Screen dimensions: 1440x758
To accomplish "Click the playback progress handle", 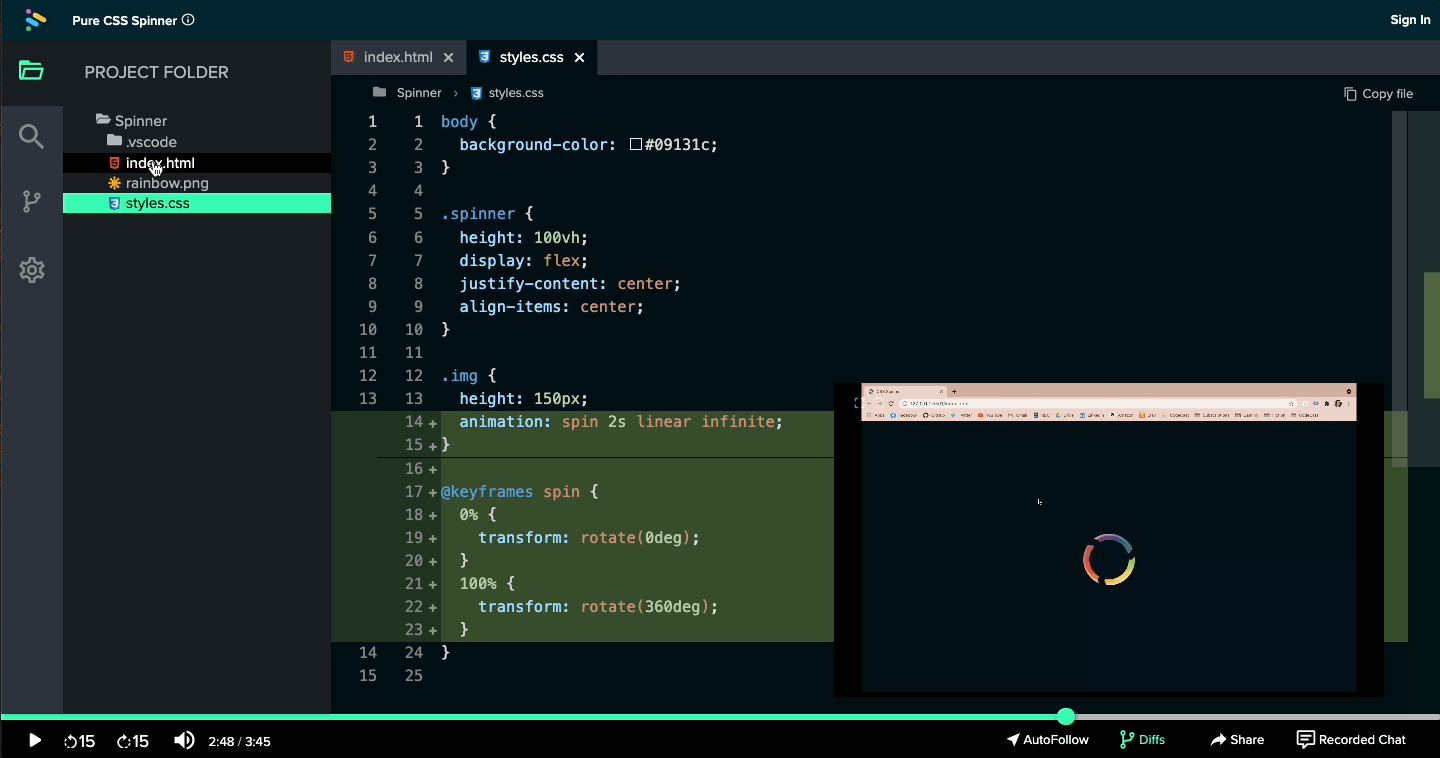I will tap(1066, 716).
